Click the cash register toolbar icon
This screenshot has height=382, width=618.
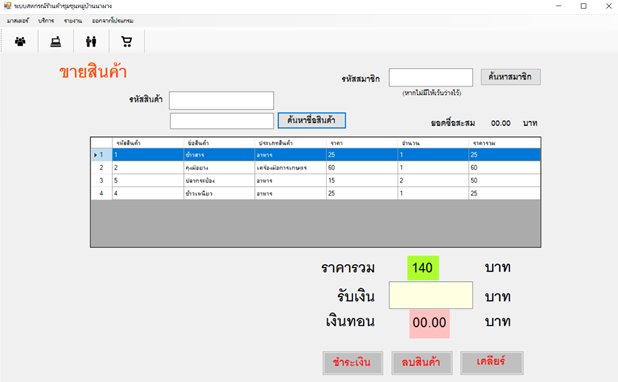56,41
